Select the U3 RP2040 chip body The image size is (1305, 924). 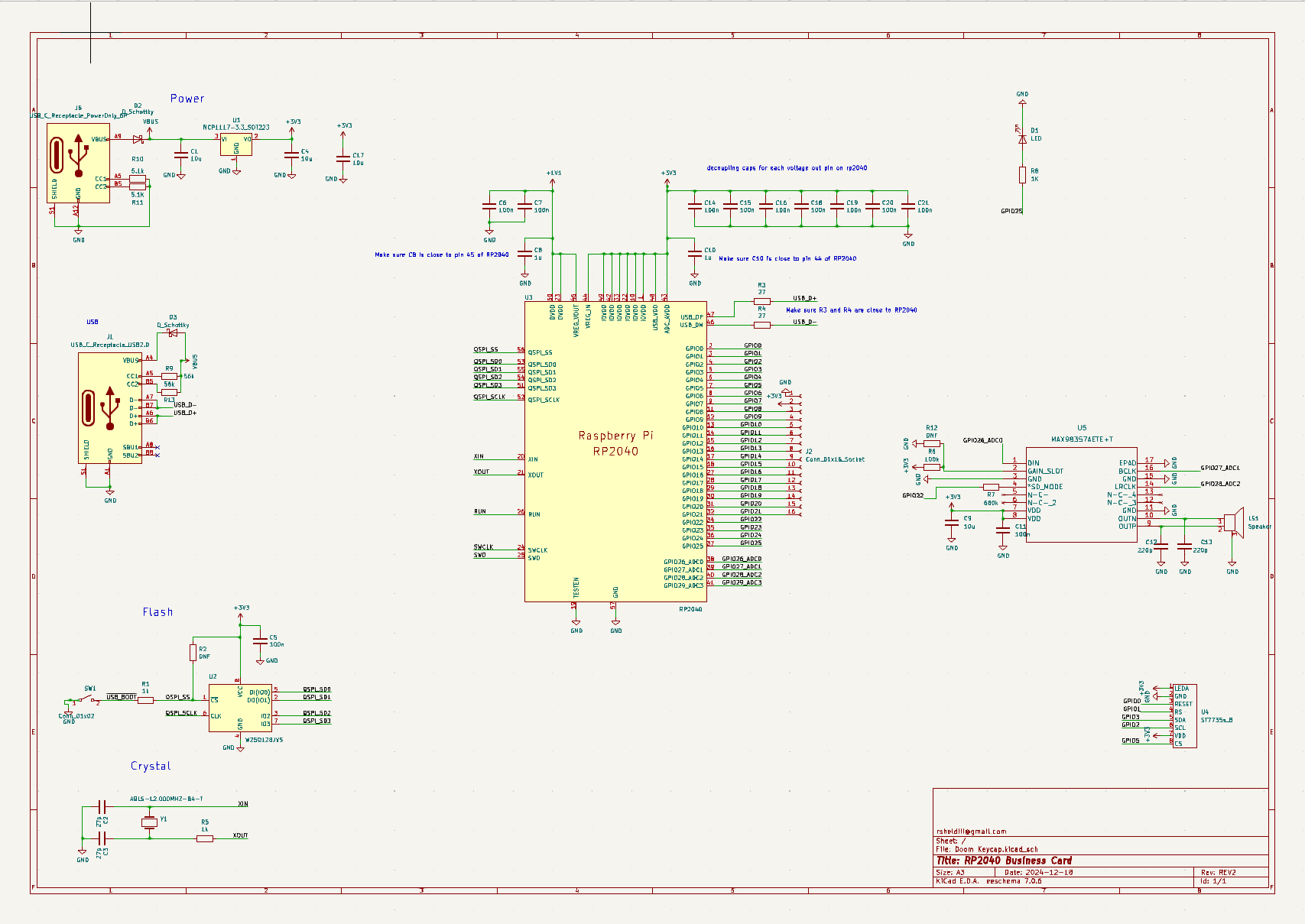(x=615, y=451)
